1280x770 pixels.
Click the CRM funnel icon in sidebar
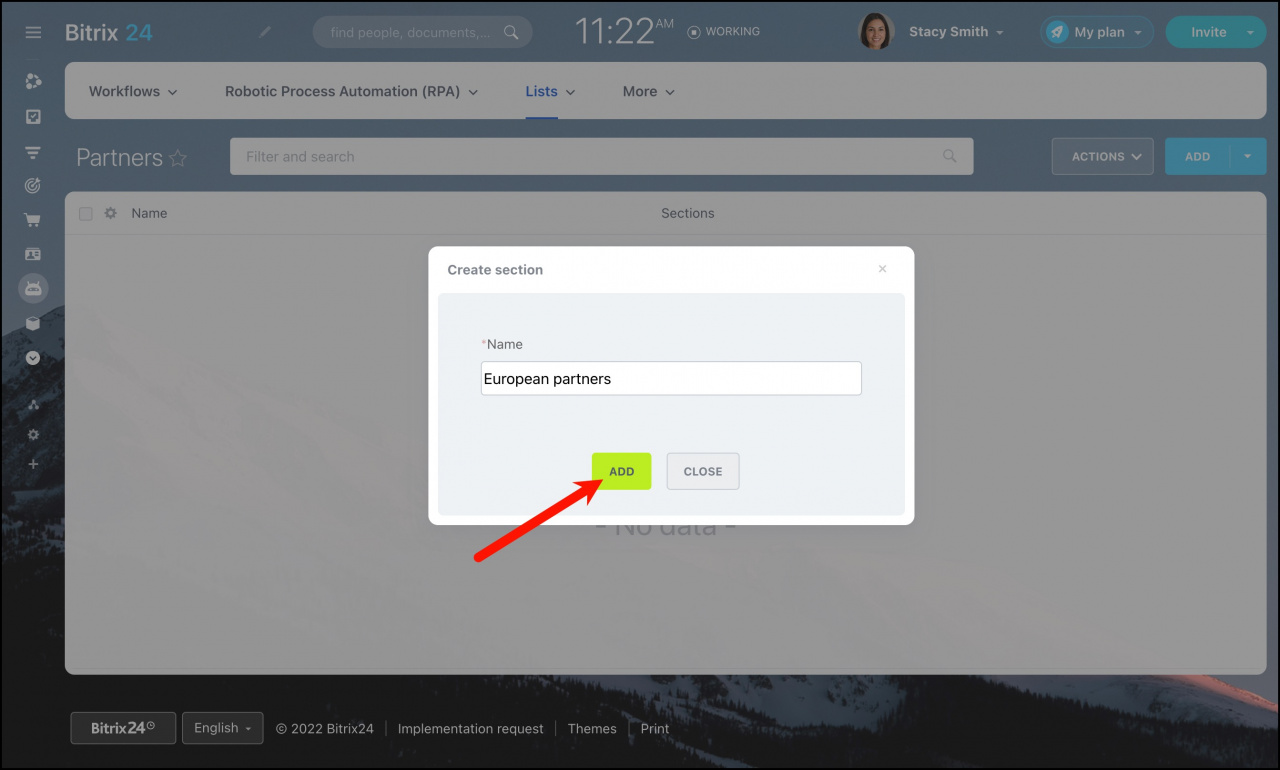[33, 152]
